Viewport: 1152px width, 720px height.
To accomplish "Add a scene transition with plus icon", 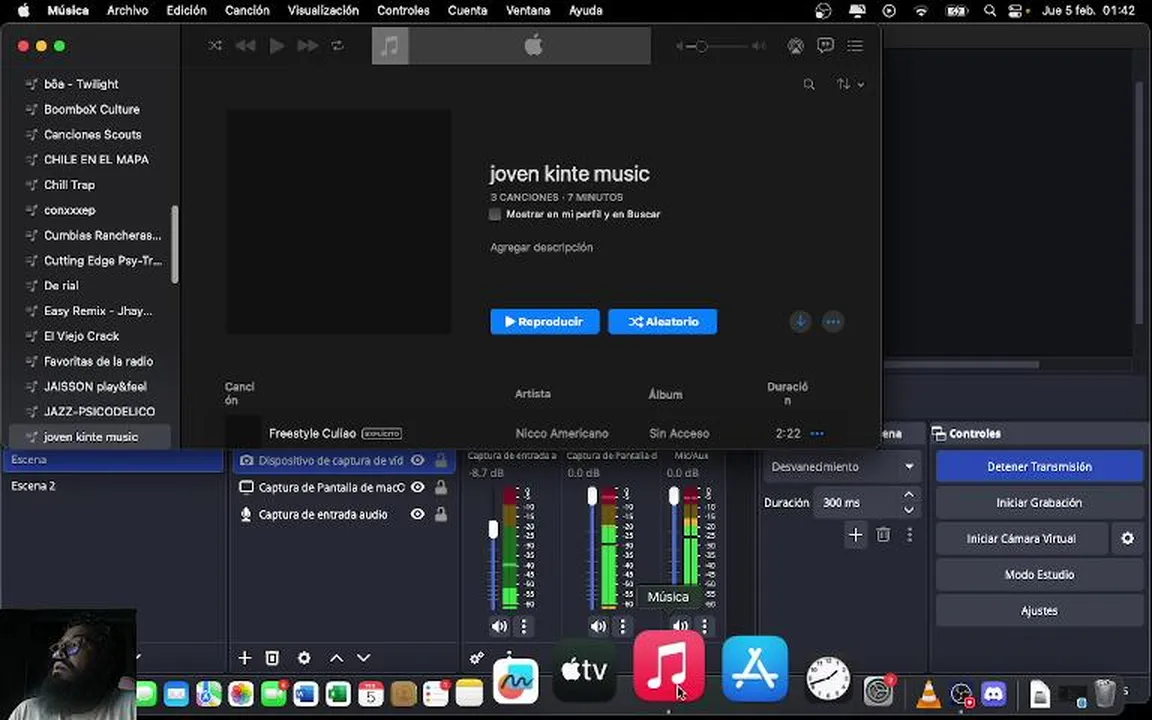I will click(855, 535).
